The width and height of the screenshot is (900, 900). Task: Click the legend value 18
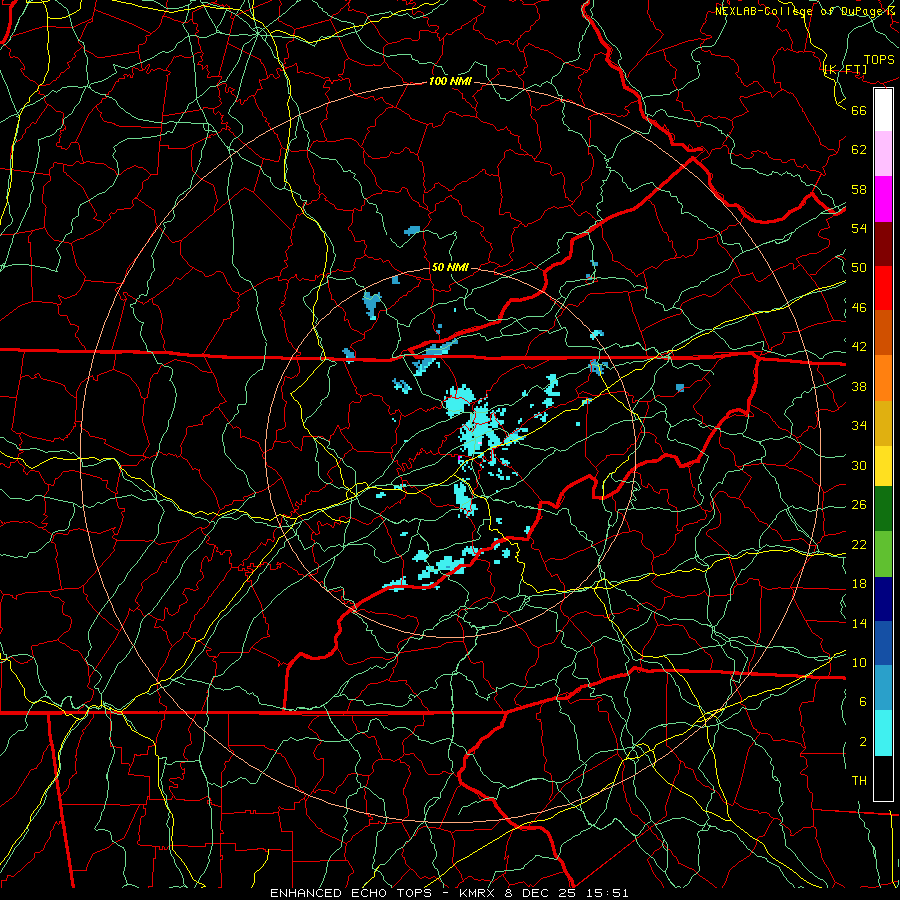pos(859,584)
